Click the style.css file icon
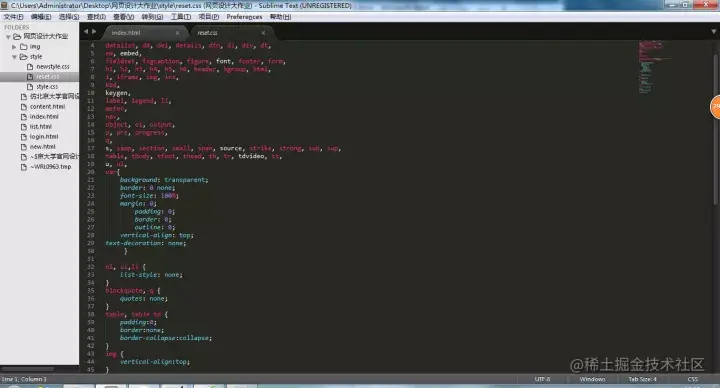The image size is (720, 388). 30,87
